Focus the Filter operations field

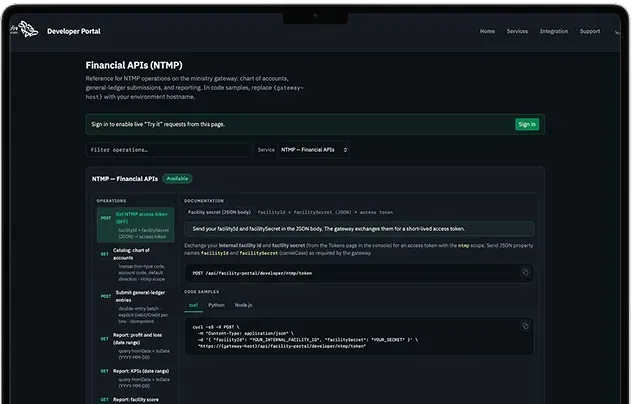[169, 150]
